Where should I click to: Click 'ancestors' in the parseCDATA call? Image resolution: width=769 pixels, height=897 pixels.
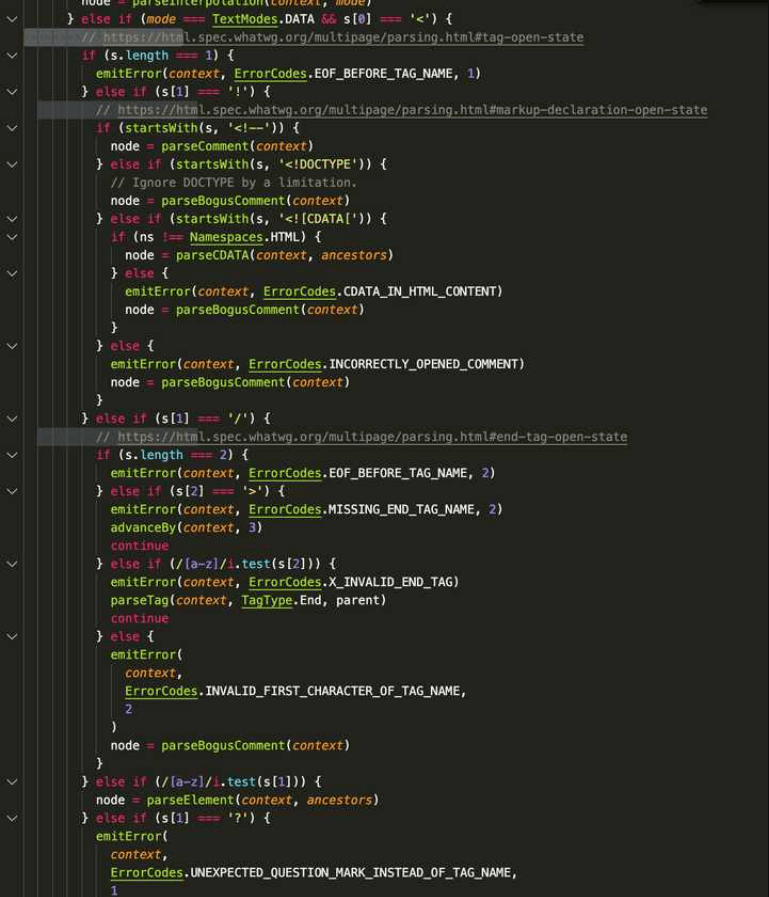[354, 256]
